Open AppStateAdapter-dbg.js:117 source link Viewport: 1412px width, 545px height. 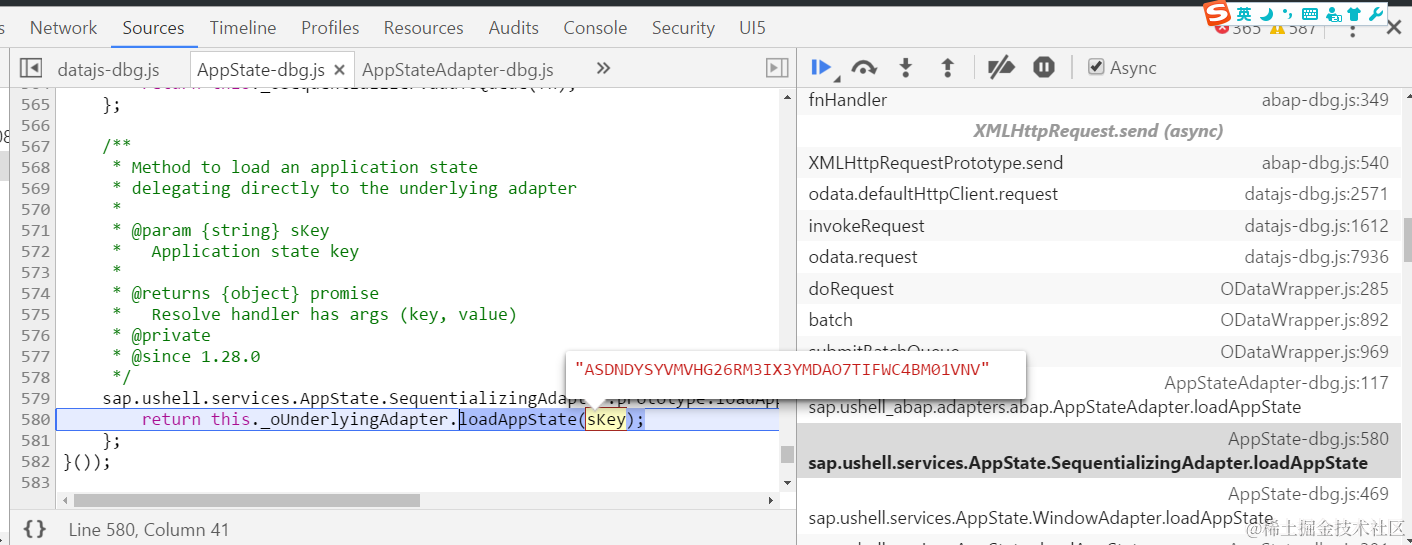[1277, 383]
